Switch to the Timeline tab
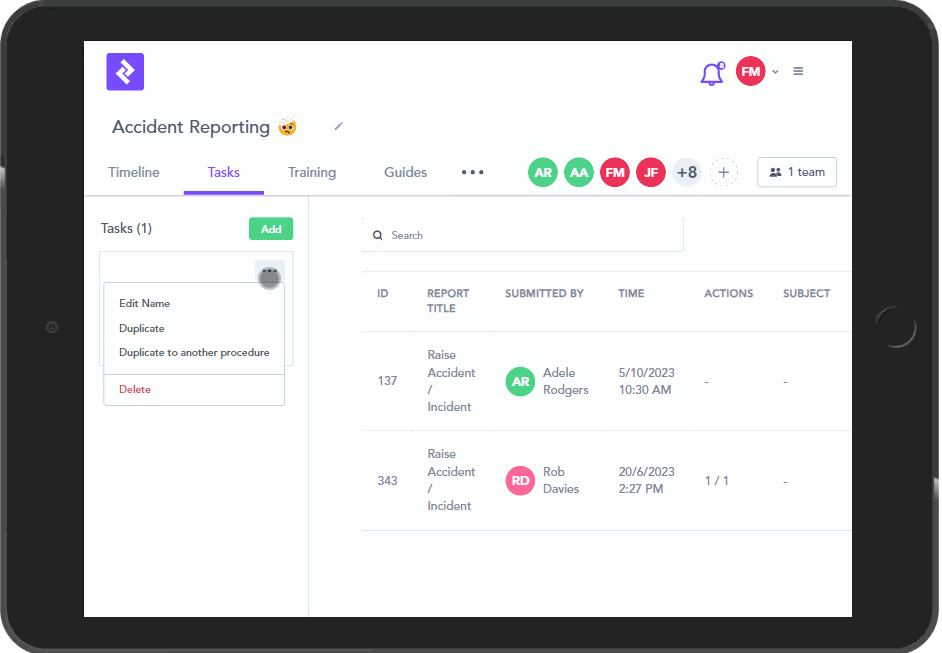 [x=134, y=172]
